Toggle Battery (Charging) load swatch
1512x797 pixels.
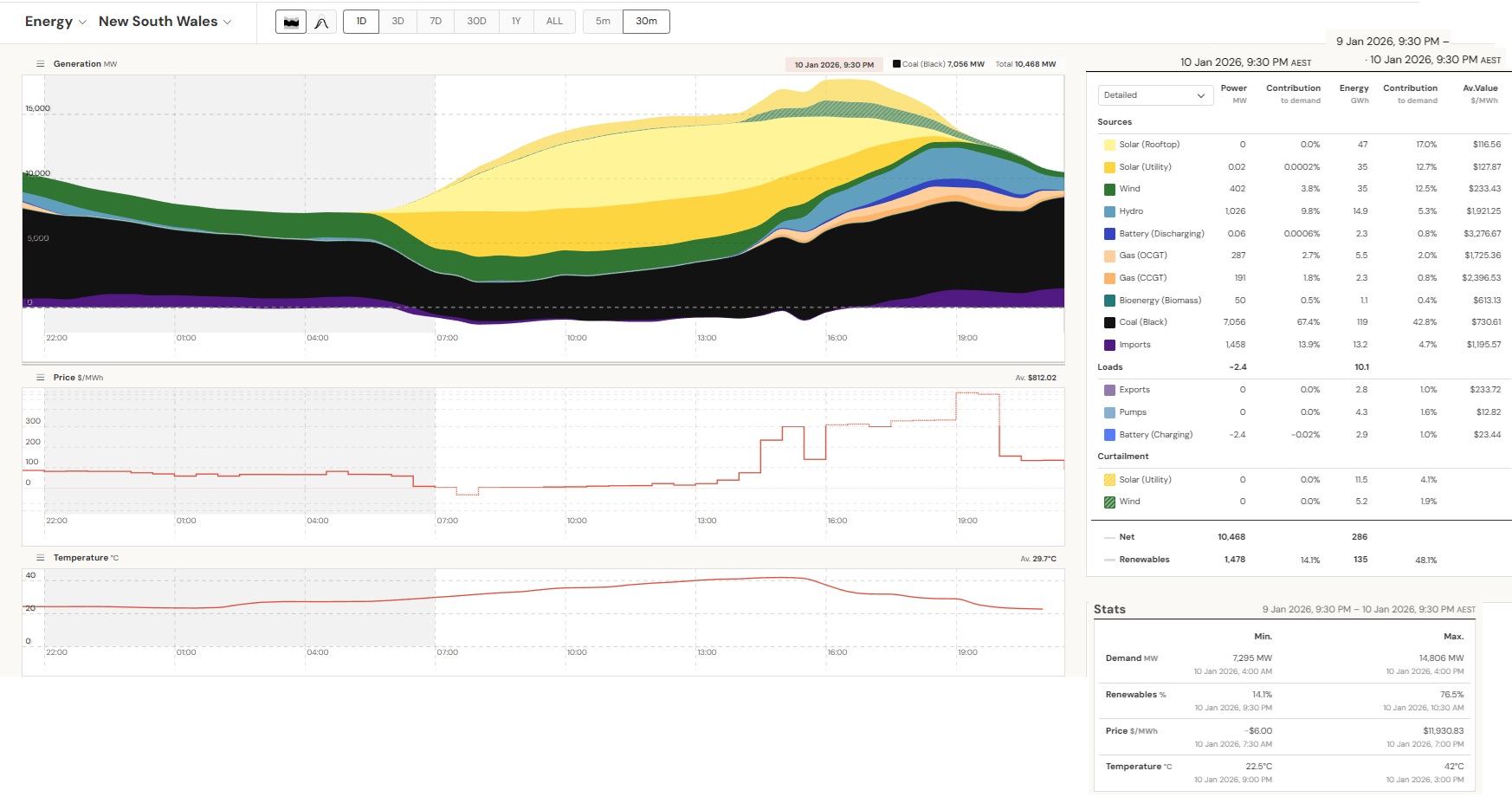[x=1109, y=435]
